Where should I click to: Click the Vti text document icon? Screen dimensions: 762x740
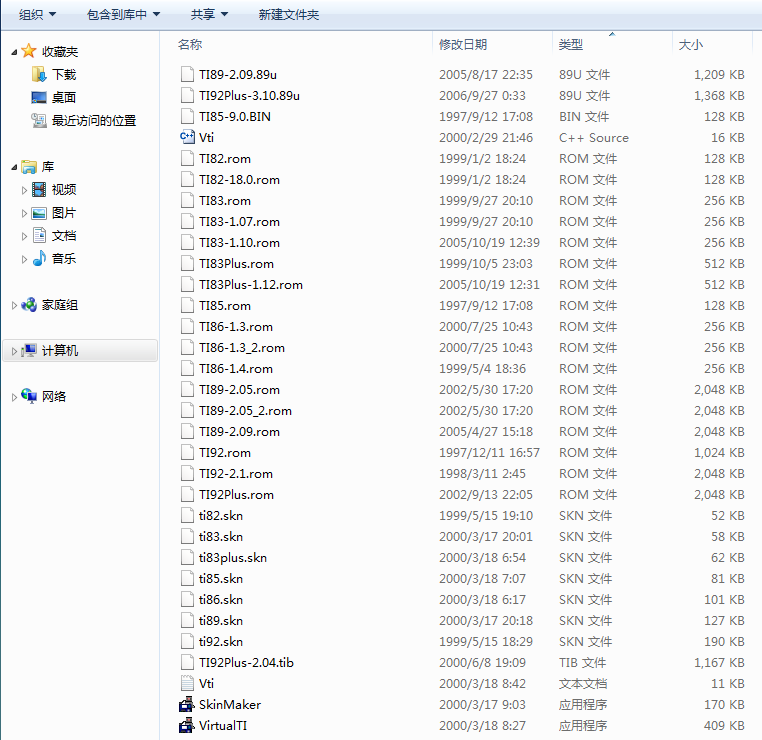[x=187, y=684]
